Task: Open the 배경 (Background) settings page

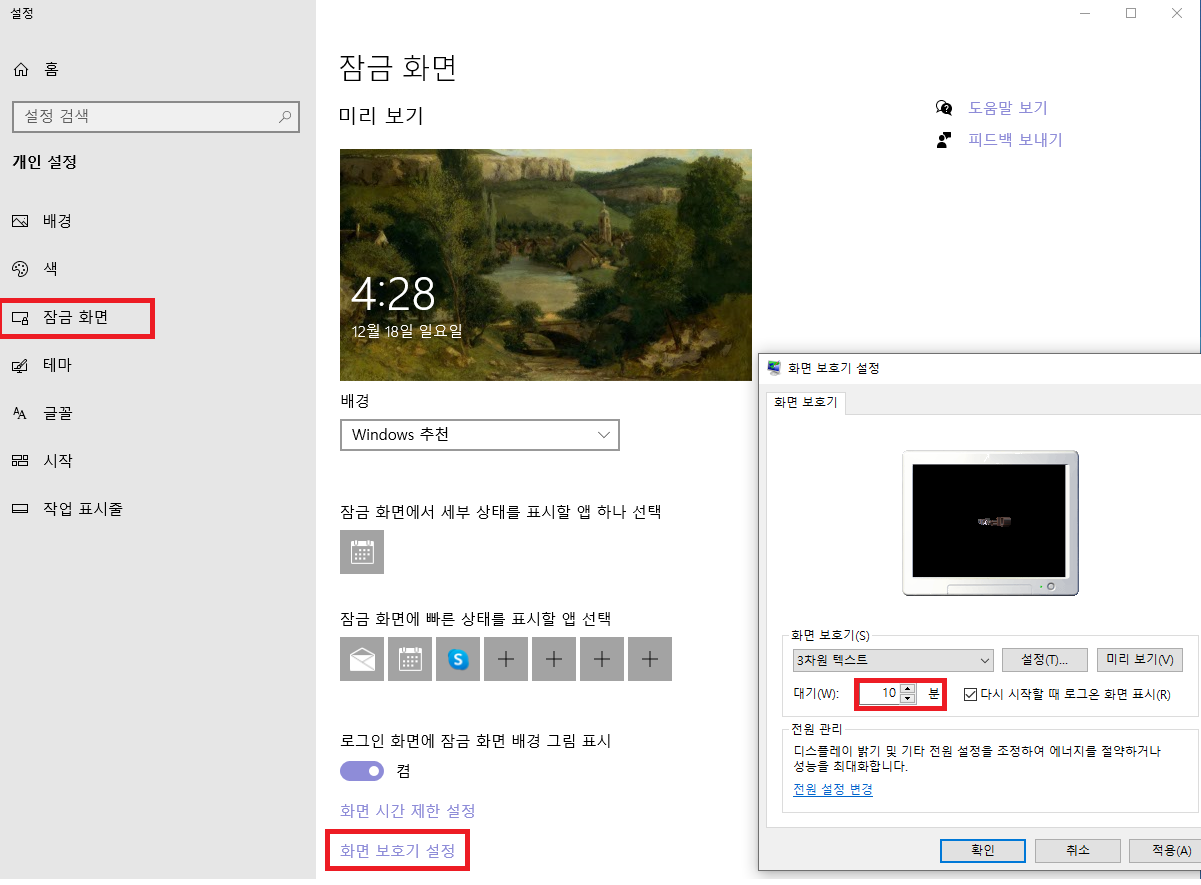Action: coord(56,221)
